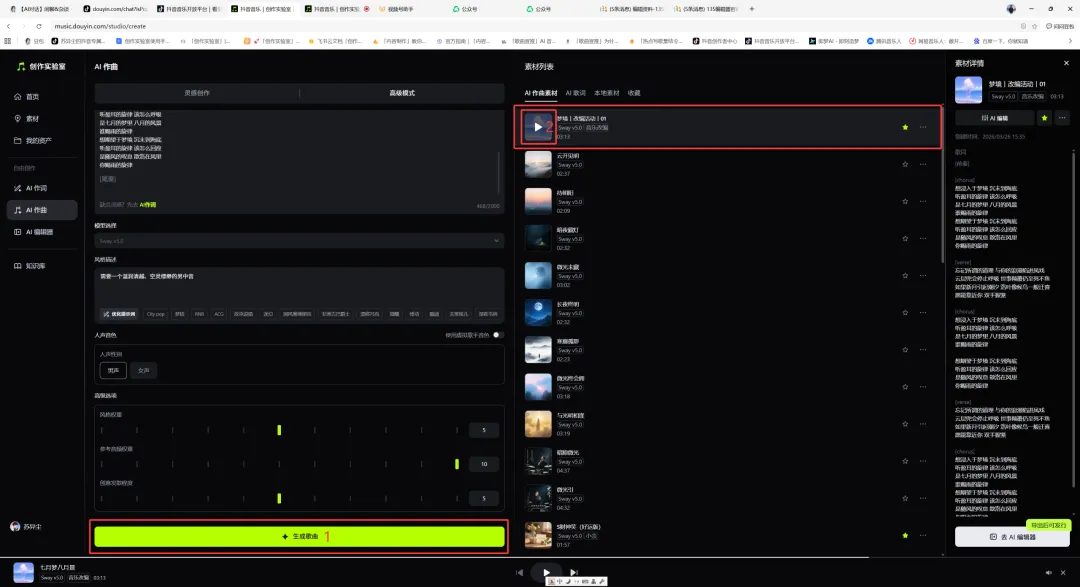This screenshot has height=587, width=1080.
Task: Open more menu in 素材详情 panel
Action: (1062, 118)
